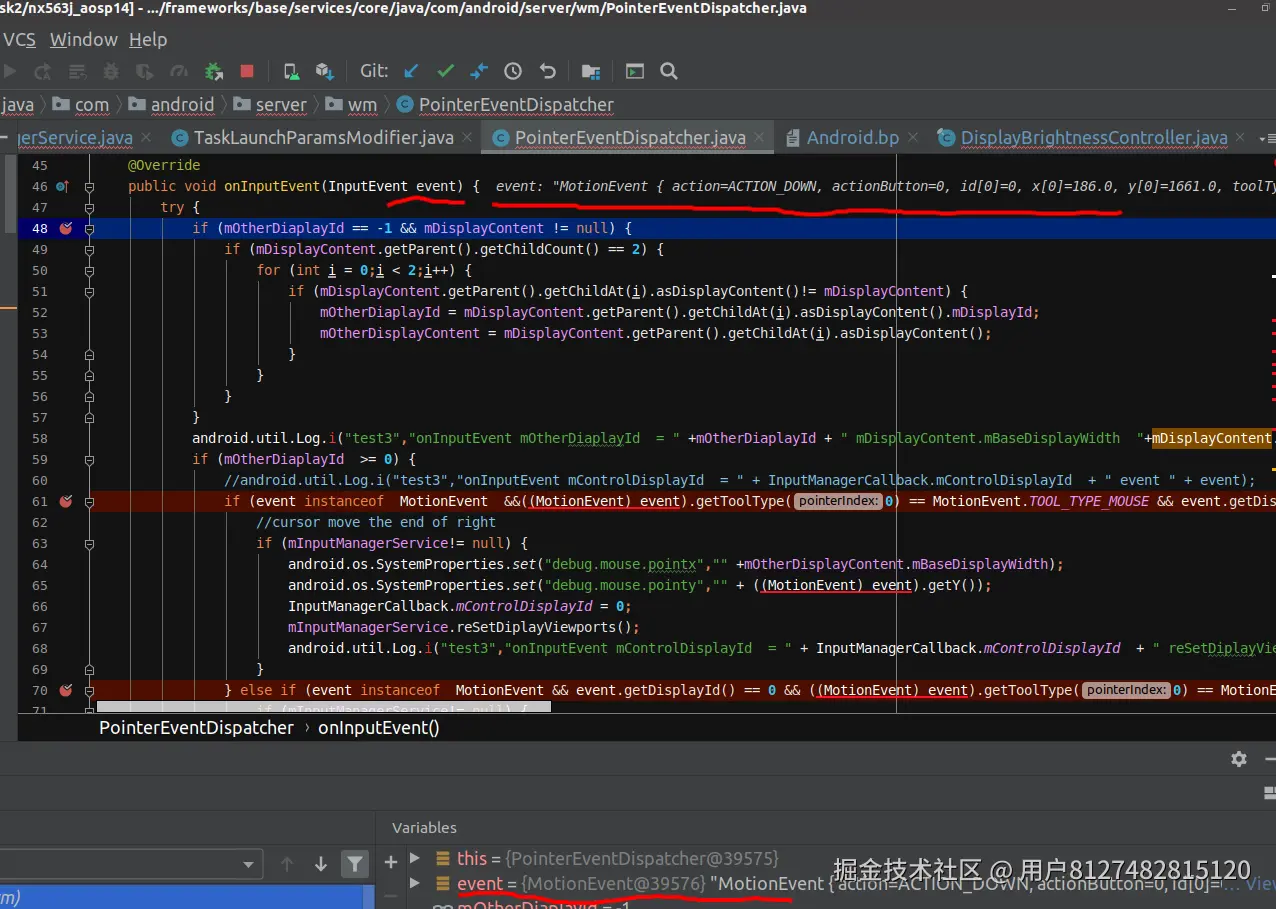The height and width of the screenshot is (909, 1276).
Task: Switch to the TaskLaunchParamsModifier.java tab
Action: (x=323, y=138)
